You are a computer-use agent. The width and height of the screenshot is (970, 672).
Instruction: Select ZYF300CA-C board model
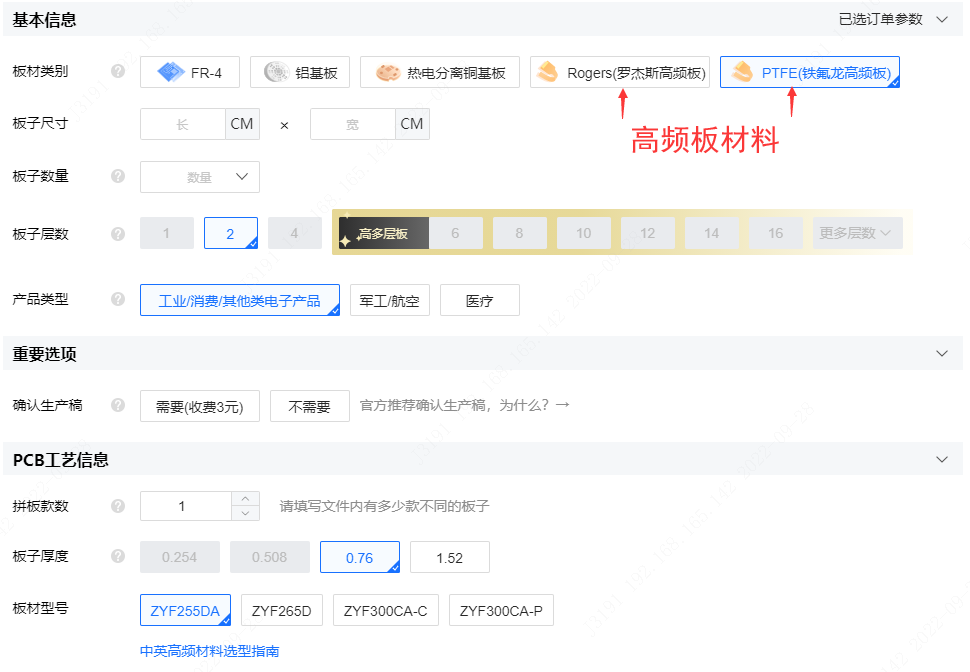[386, 610]
